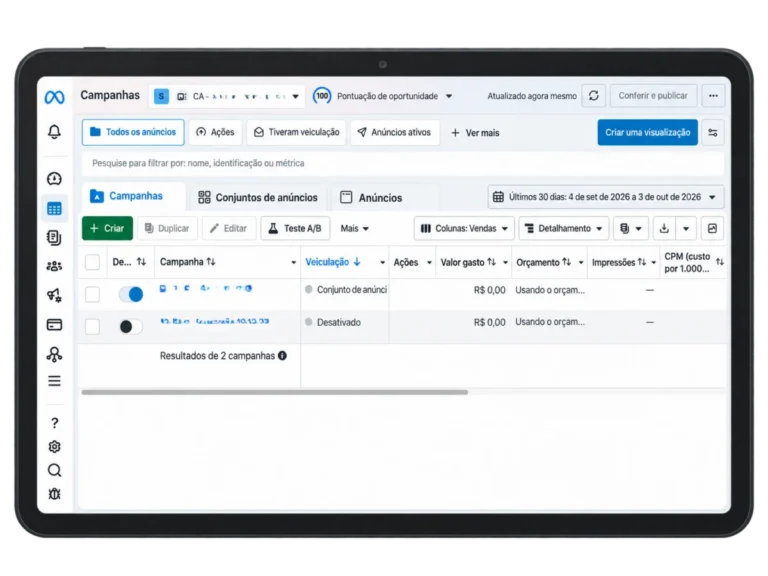Sort by the Veiculação column header
Screen dimensions: 768x576
click(333, 262)
